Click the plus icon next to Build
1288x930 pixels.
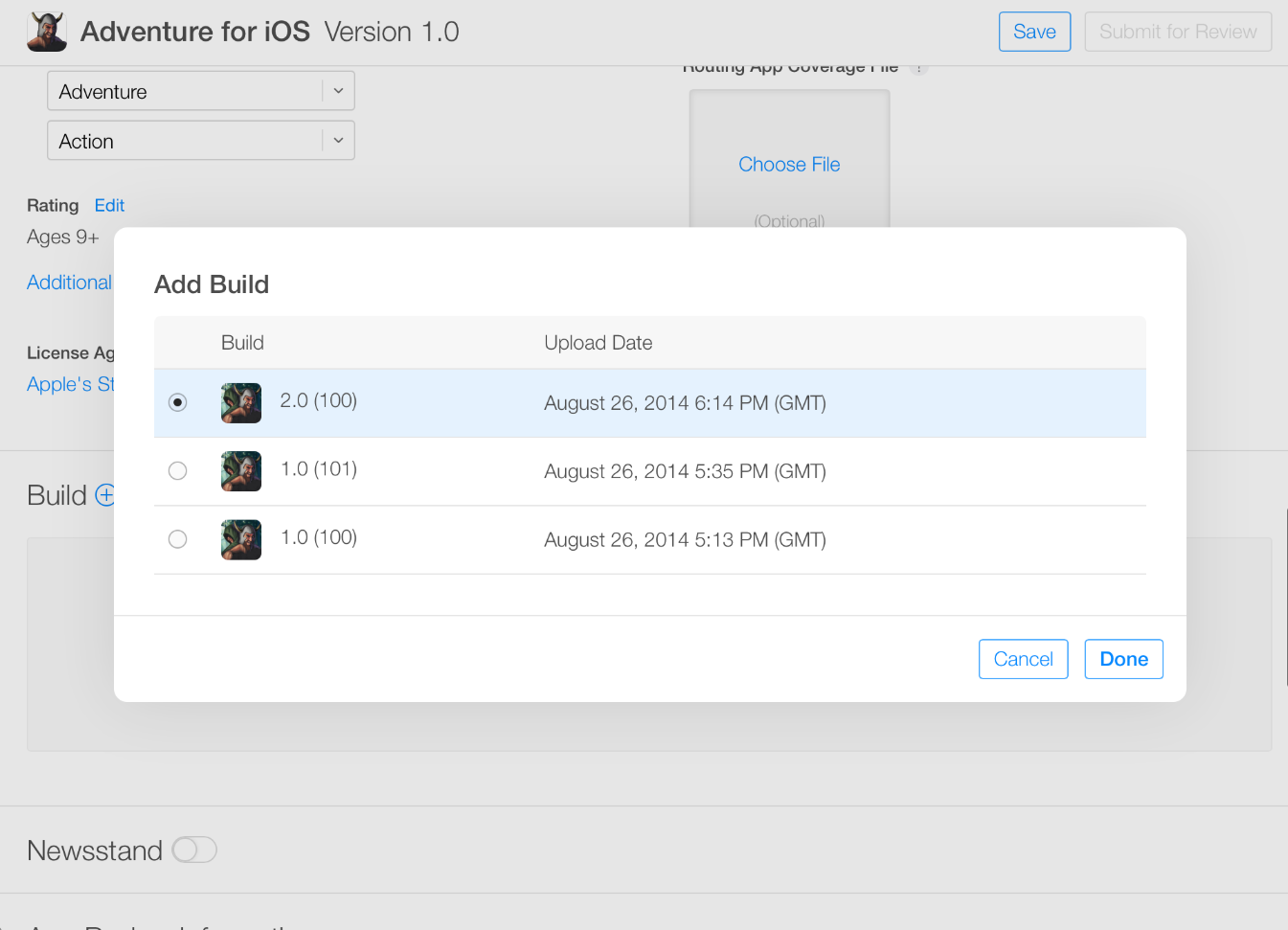pyautogui.click(x=104, y=495)
